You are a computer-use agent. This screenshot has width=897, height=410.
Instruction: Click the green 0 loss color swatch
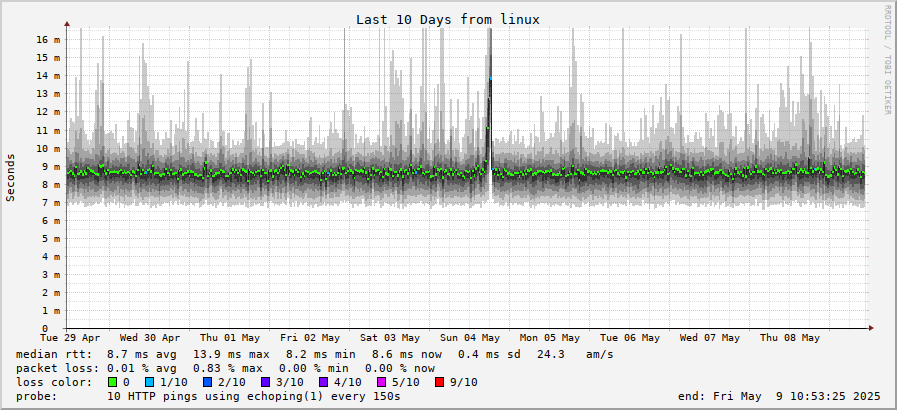click(x=112, y=382)
